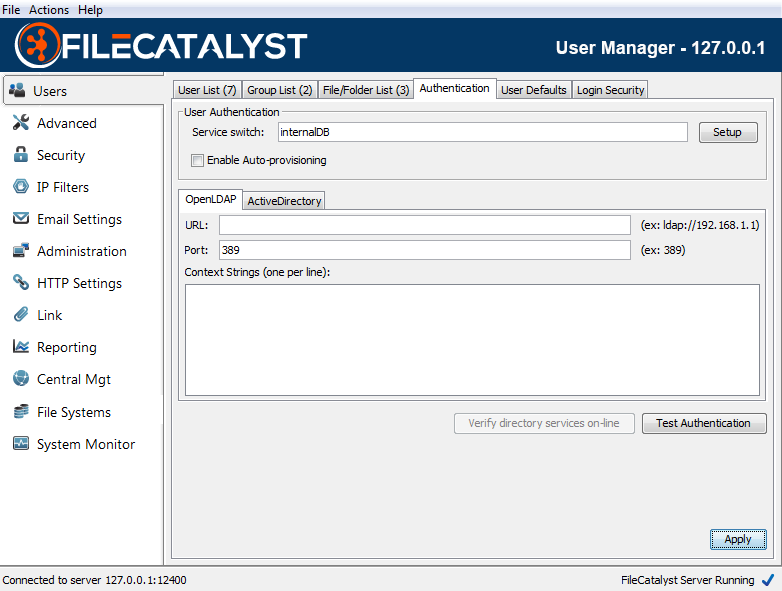Screen dimensions: 782x591
Task: Click the Apply button
Action: pos(738,539)
